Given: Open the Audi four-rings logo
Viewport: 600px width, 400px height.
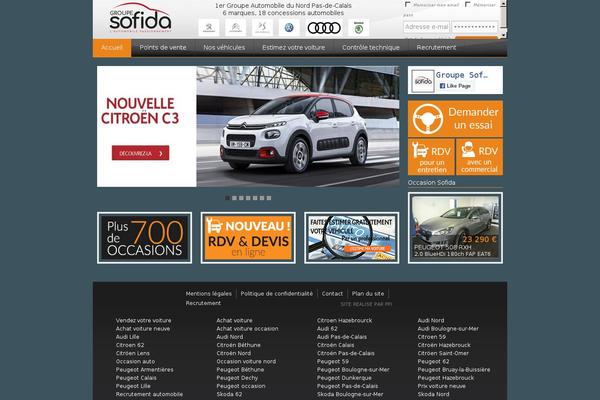Looking at the screenshot, I should pyautogui.click(x=324, y=28).
